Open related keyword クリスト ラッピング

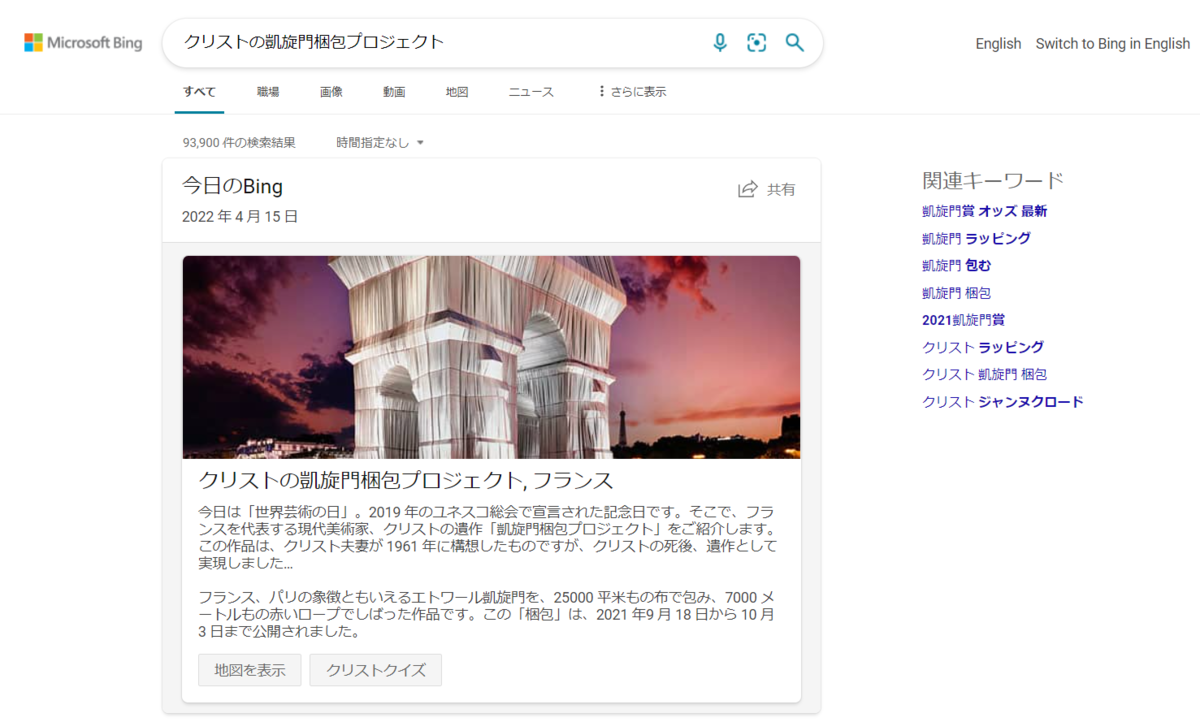tap(983, 347)
